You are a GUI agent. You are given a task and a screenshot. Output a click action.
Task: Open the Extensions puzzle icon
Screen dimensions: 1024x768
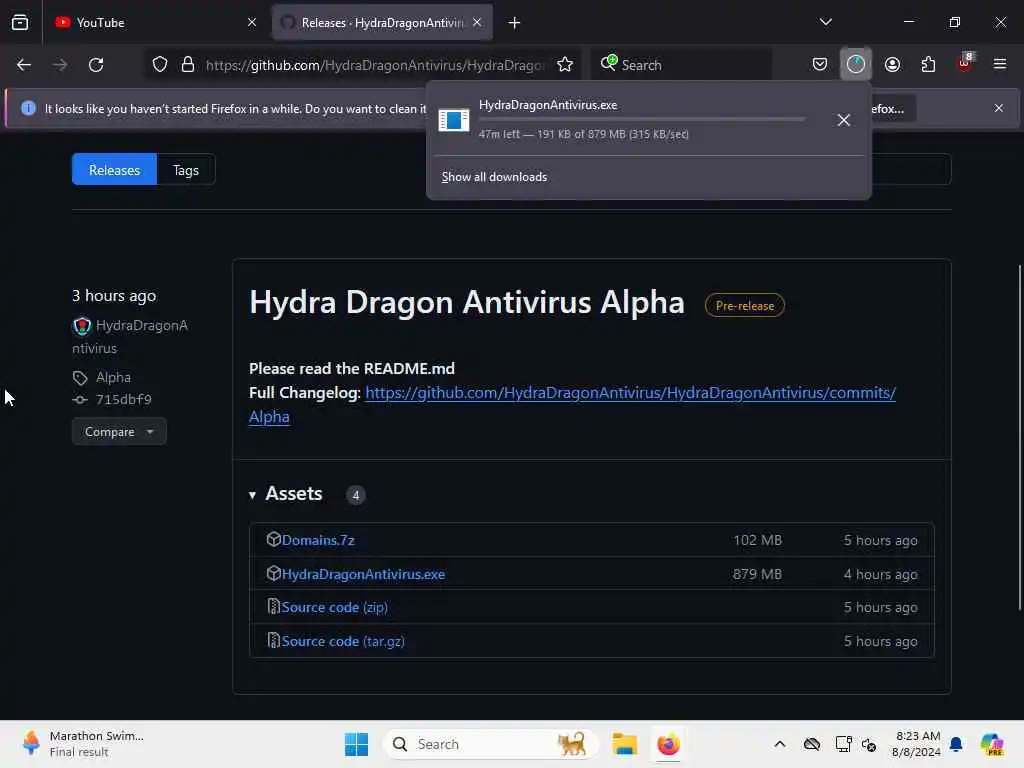click(x=928, y=64)
